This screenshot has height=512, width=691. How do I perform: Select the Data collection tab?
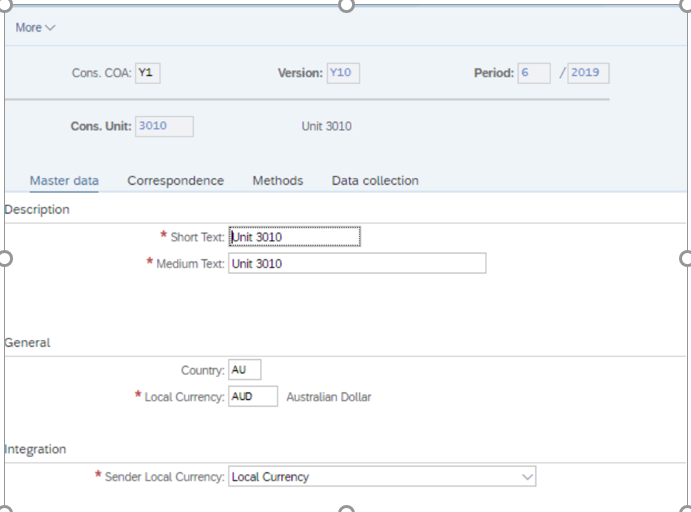(375, 181)
